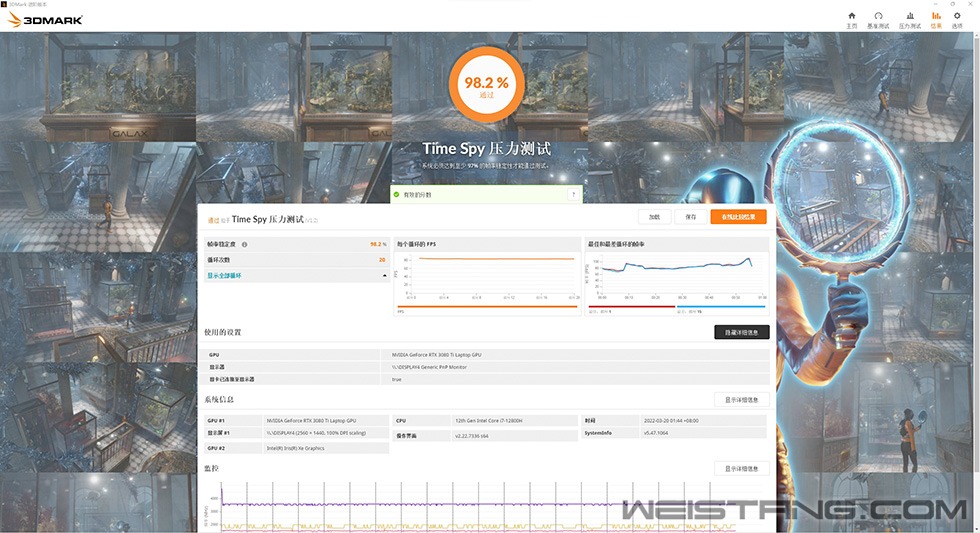Click orange 在线比较结果 compare online button
980x533 pixels.
[738, 216]
